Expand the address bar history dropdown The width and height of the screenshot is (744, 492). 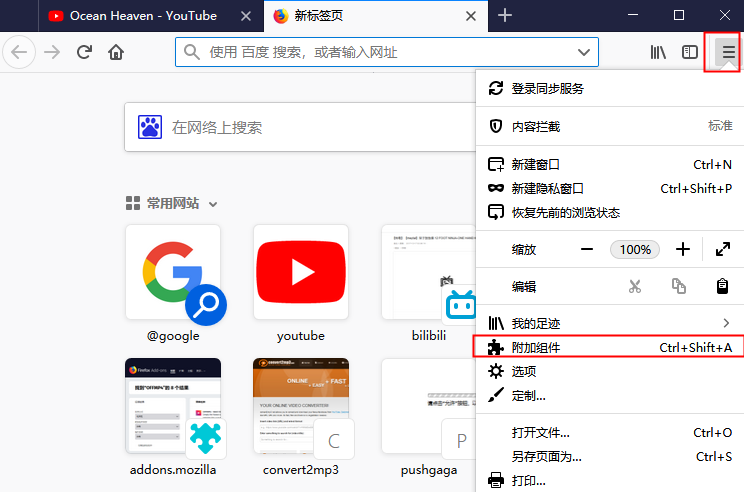[x=584, y=52]
